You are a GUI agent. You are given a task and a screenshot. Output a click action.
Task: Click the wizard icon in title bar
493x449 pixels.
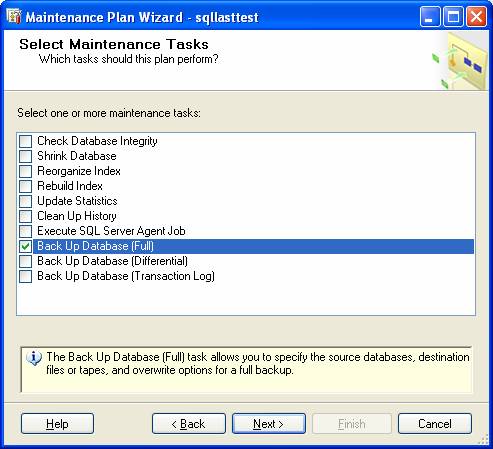14,16
